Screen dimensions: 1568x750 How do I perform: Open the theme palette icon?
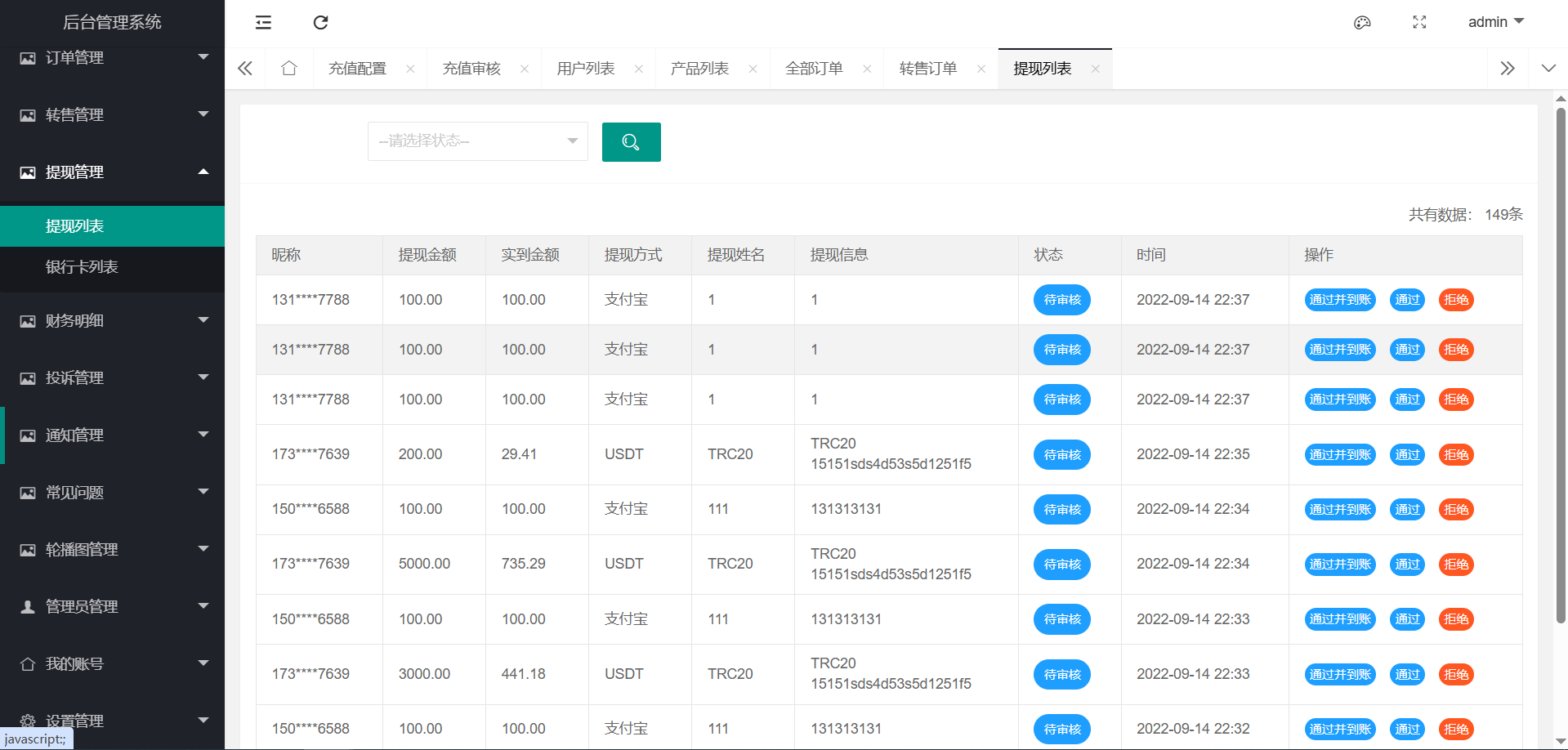coord(1362,22)
